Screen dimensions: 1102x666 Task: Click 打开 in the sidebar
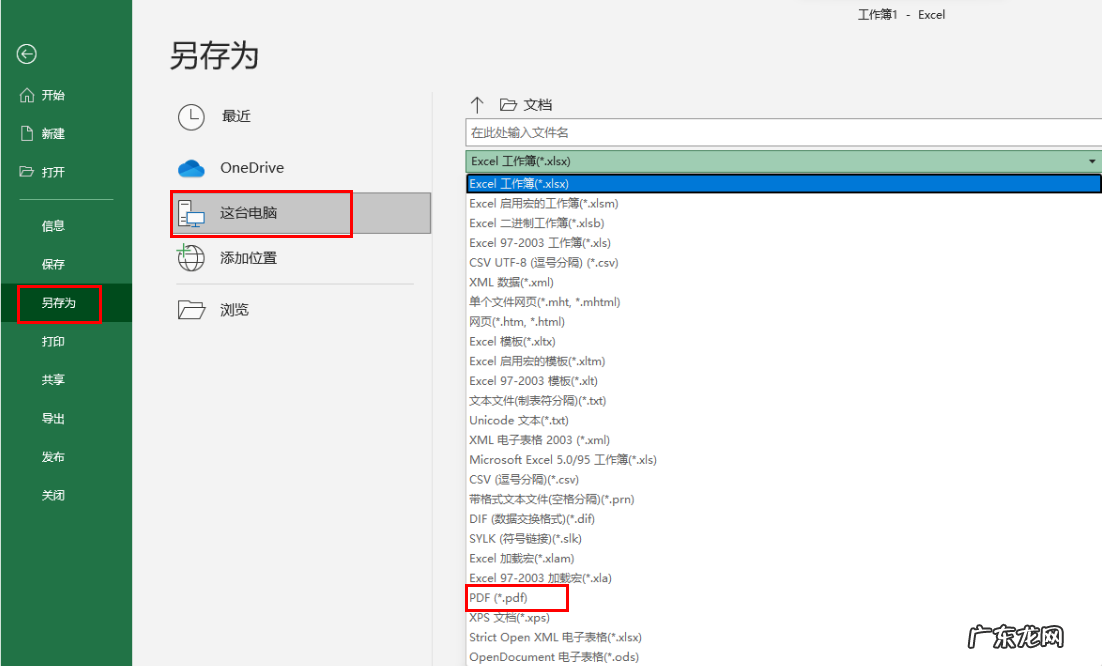pyautogui.click(x=53, y=172)
